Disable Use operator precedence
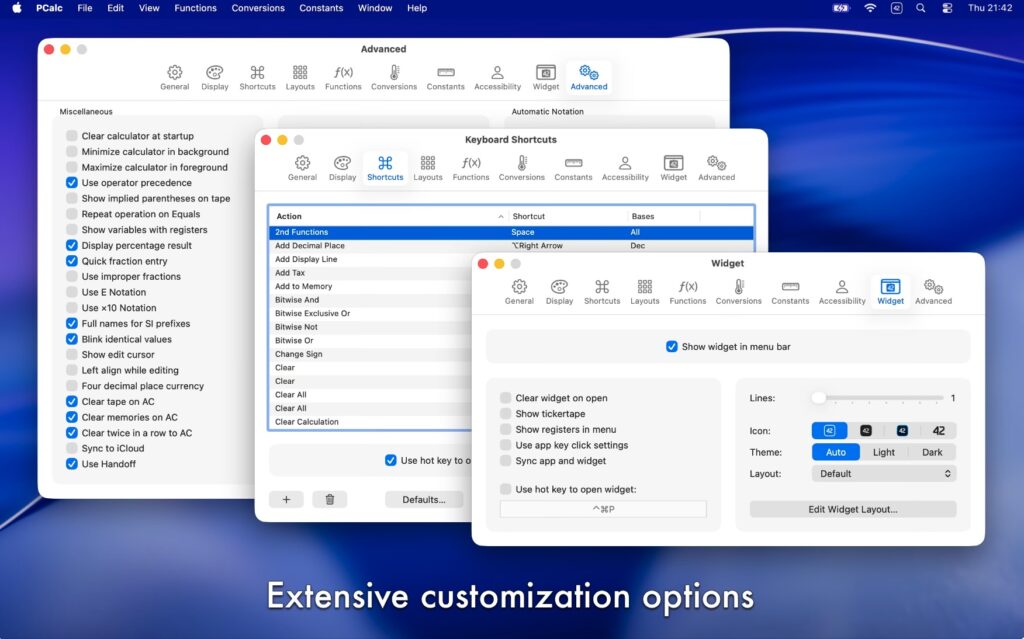 click(x=71, y=183)
